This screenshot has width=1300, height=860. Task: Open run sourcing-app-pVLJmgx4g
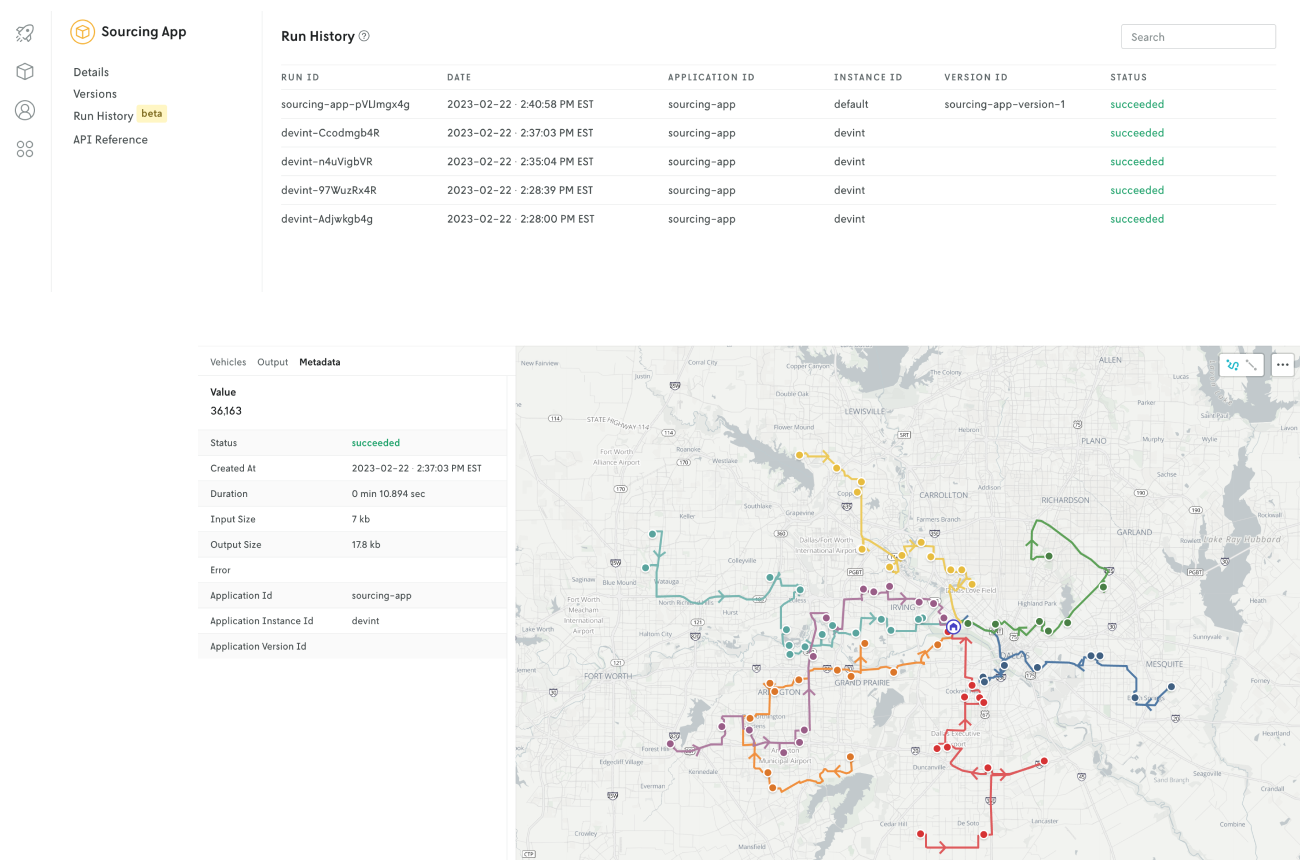pos(345,104)
